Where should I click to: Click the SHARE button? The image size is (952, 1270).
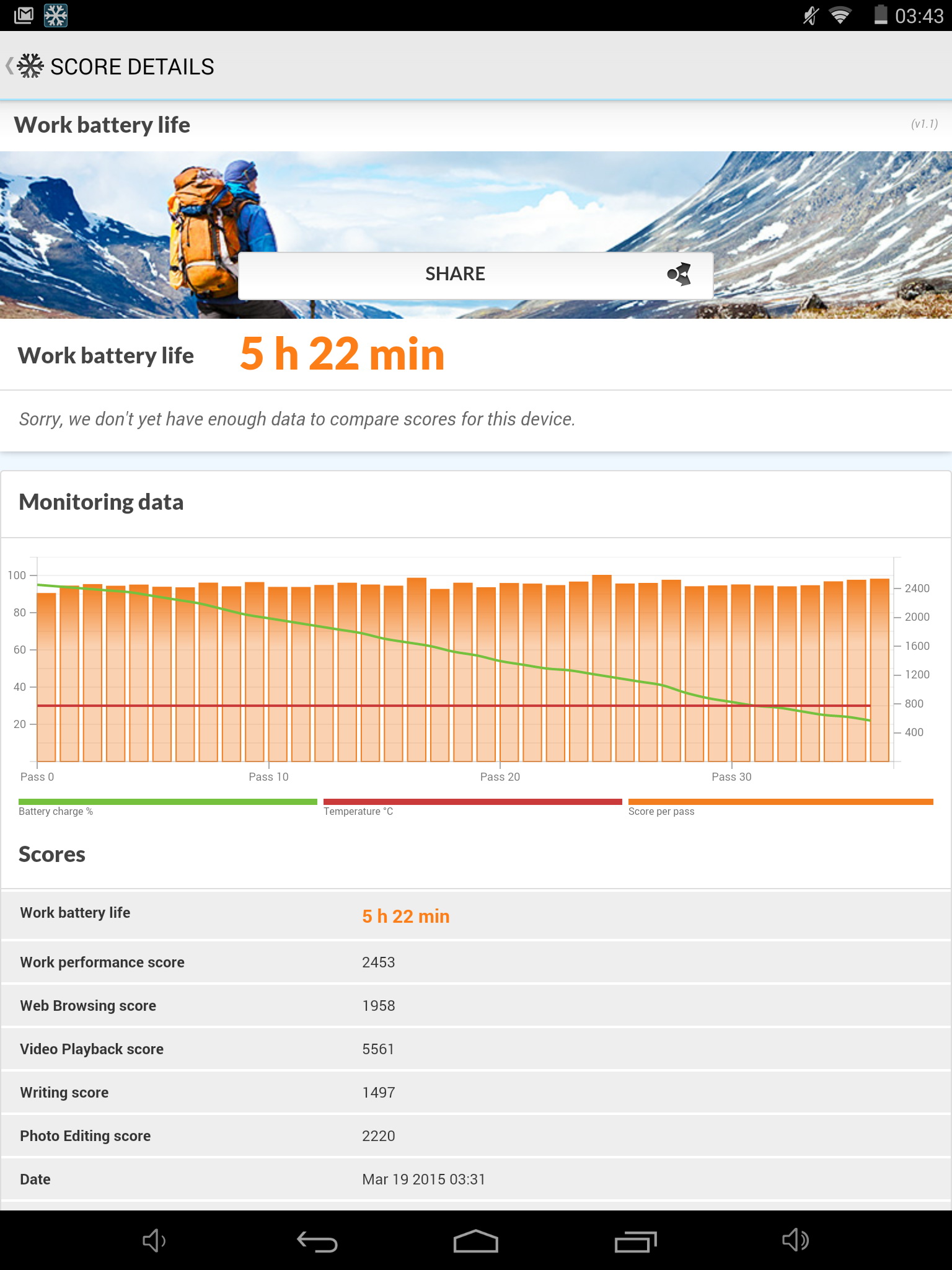pyautogui.click(x=475, y=275)
